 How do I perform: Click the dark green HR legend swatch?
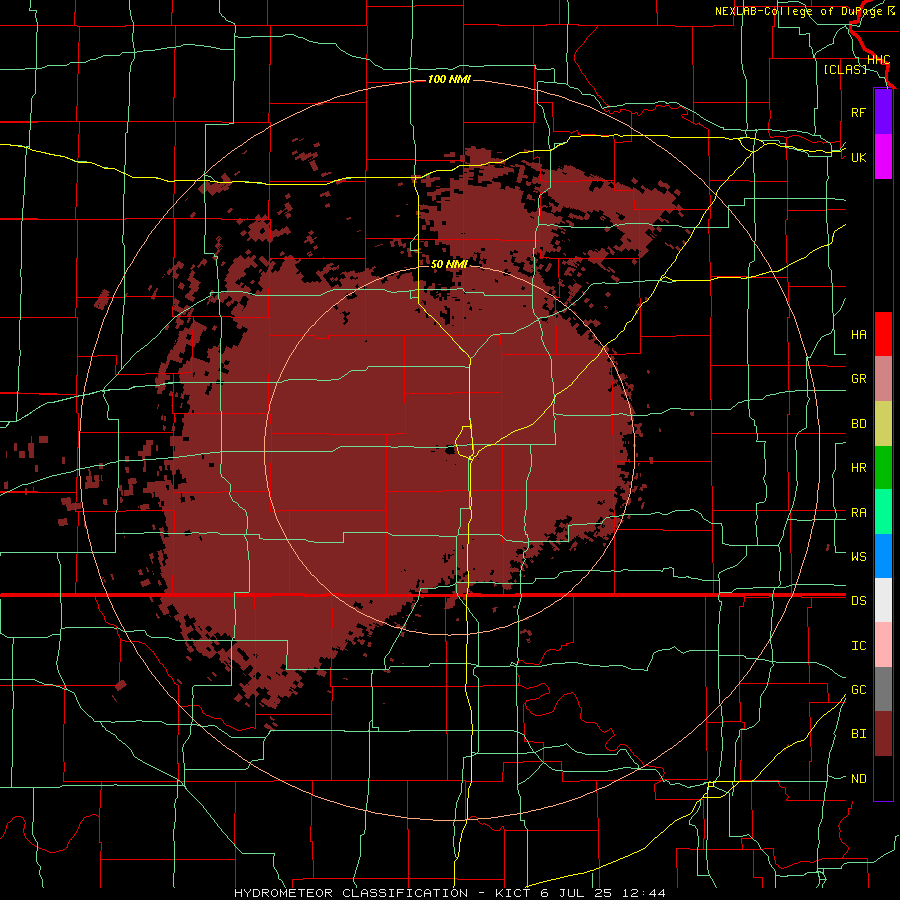point(883,467)
